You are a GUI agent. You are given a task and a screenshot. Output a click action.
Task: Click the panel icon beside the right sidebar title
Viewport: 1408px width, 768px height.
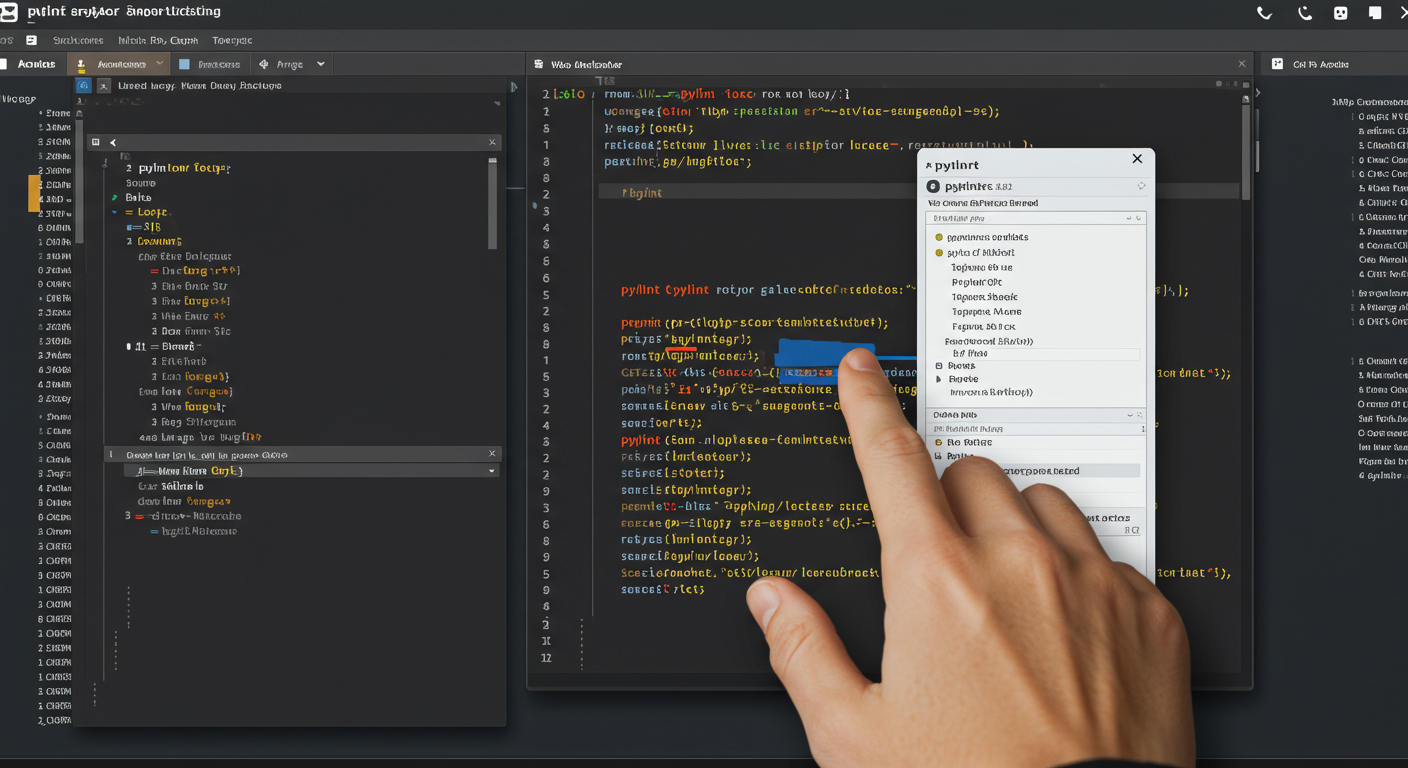(x=1277, y=64)
